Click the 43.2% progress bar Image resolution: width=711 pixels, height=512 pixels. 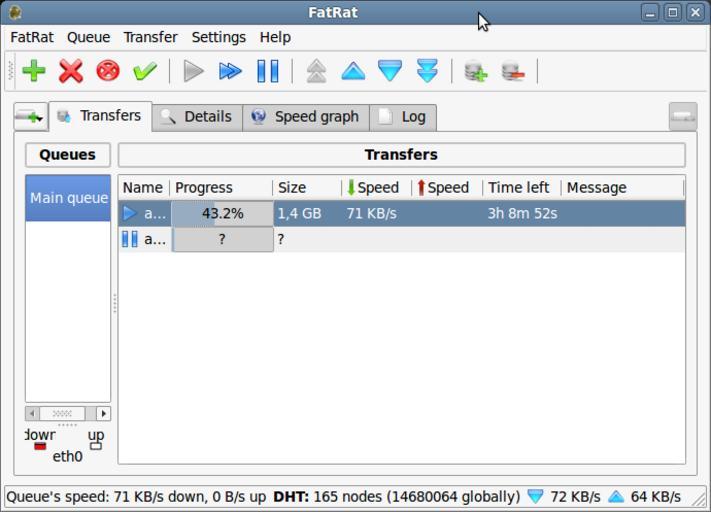(x=222, y=213)
